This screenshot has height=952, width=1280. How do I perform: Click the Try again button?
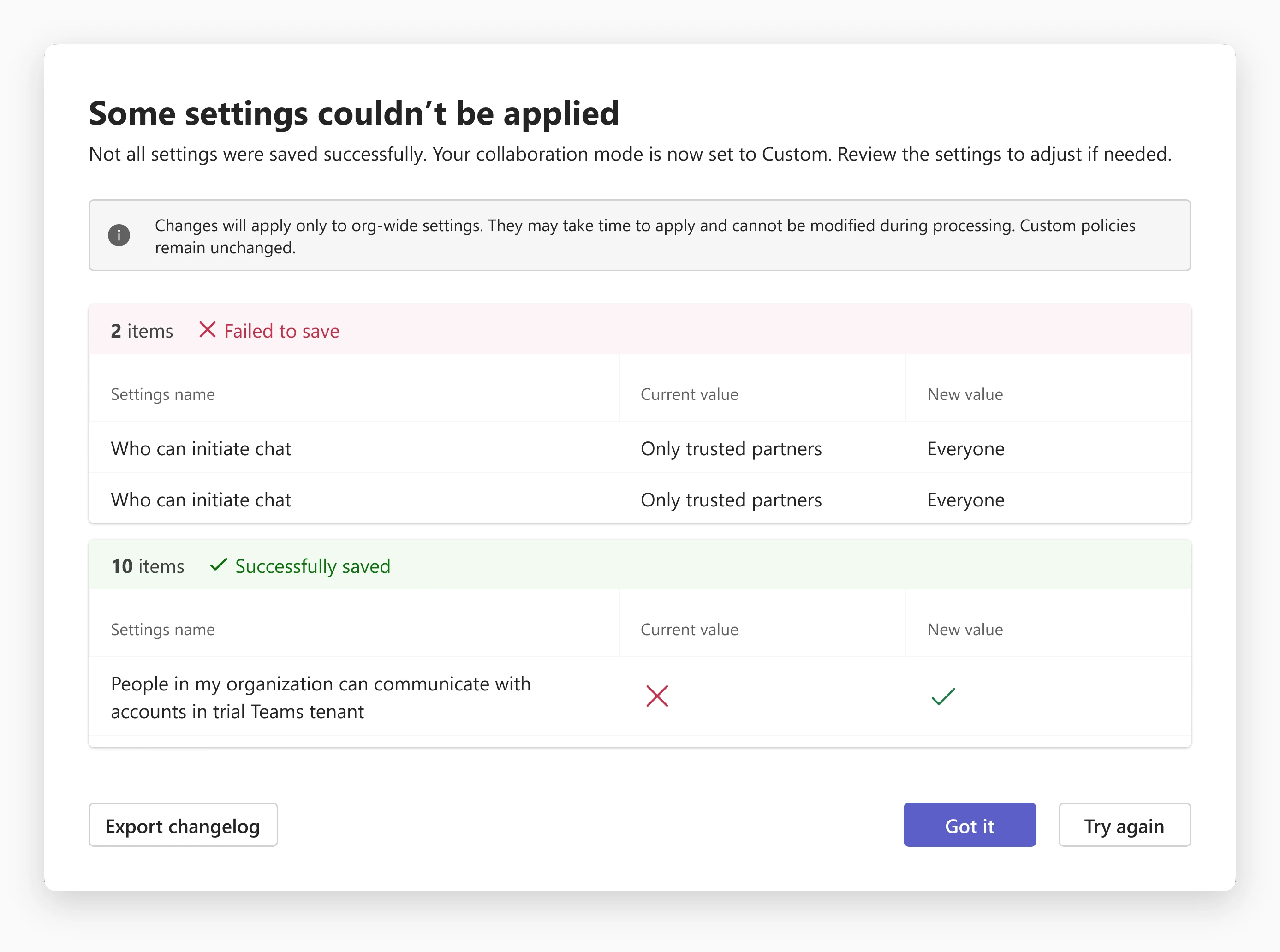1125,825
